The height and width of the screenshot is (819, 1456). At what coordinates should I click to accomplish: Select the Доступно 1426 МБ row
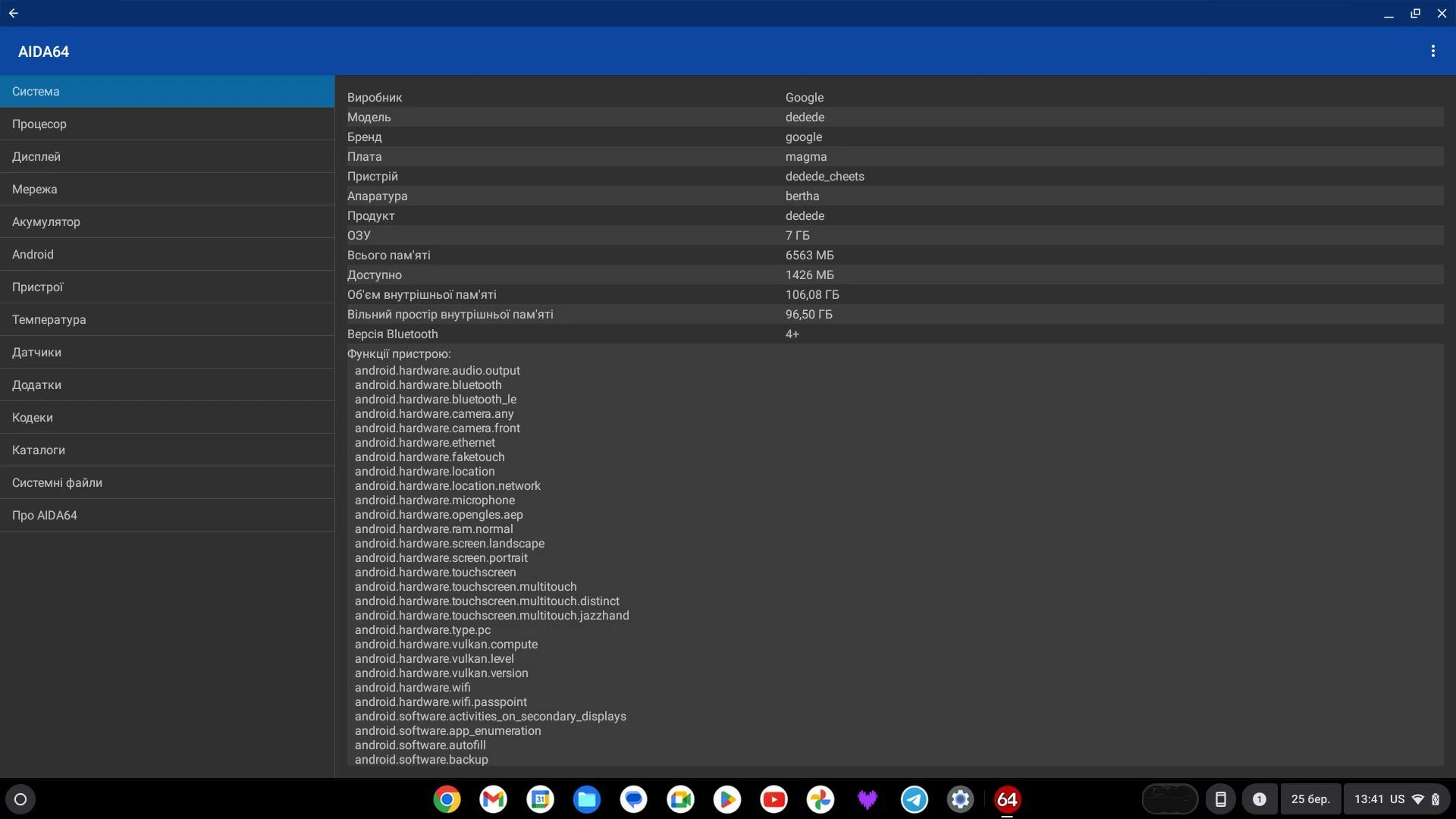click(895, 275)
